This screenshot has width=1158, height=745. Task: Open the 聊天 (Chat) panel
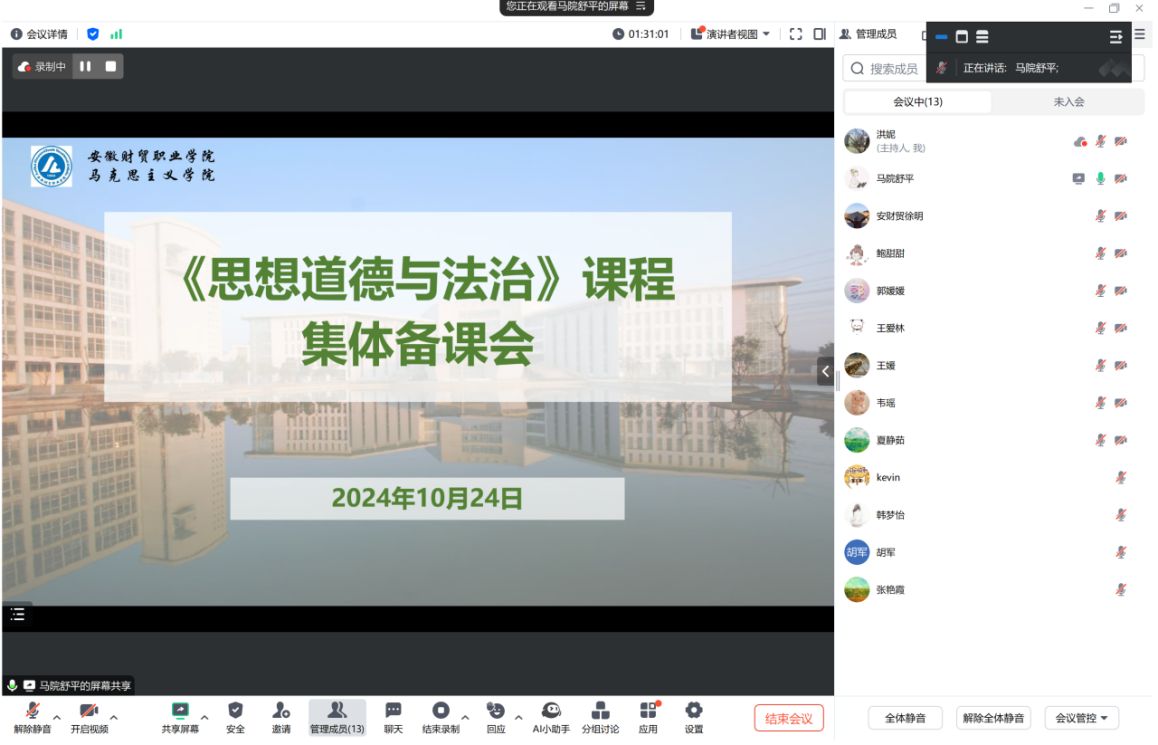[x=393, y=711]
